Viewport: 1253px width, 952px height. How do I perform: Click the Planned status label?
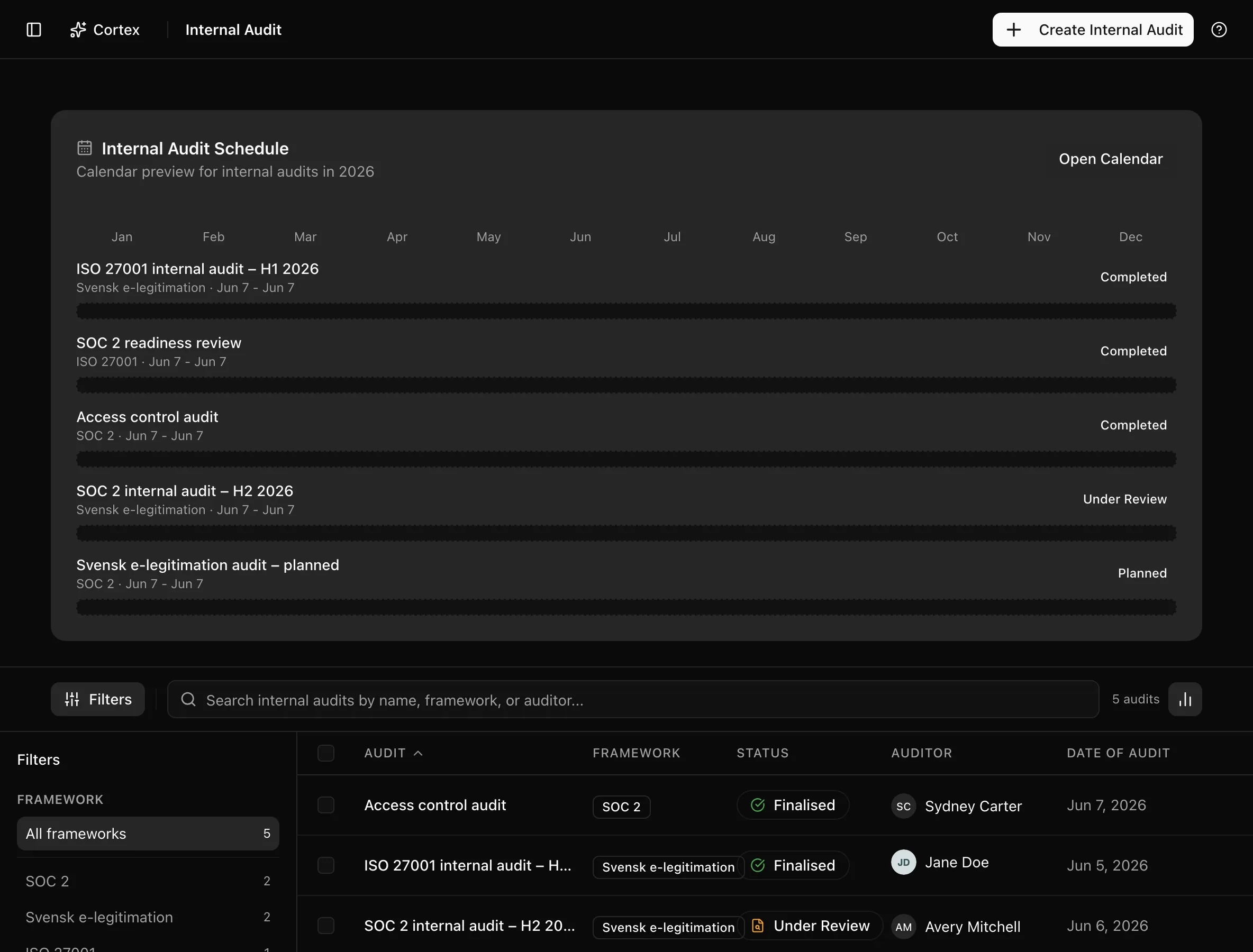(x=1142, y=573)
